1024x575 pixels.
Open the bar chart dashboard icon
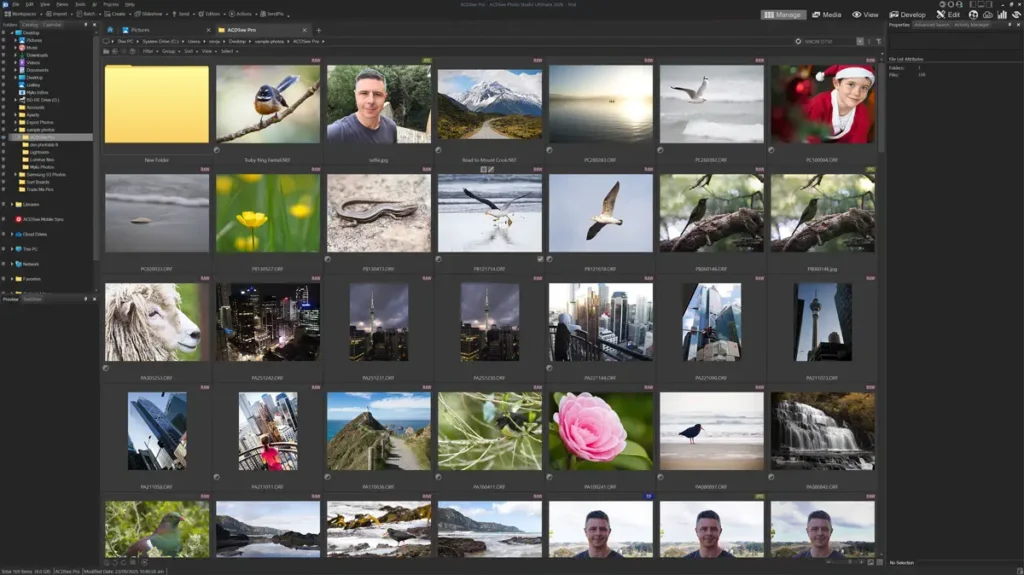click(x=1002, y=14)
